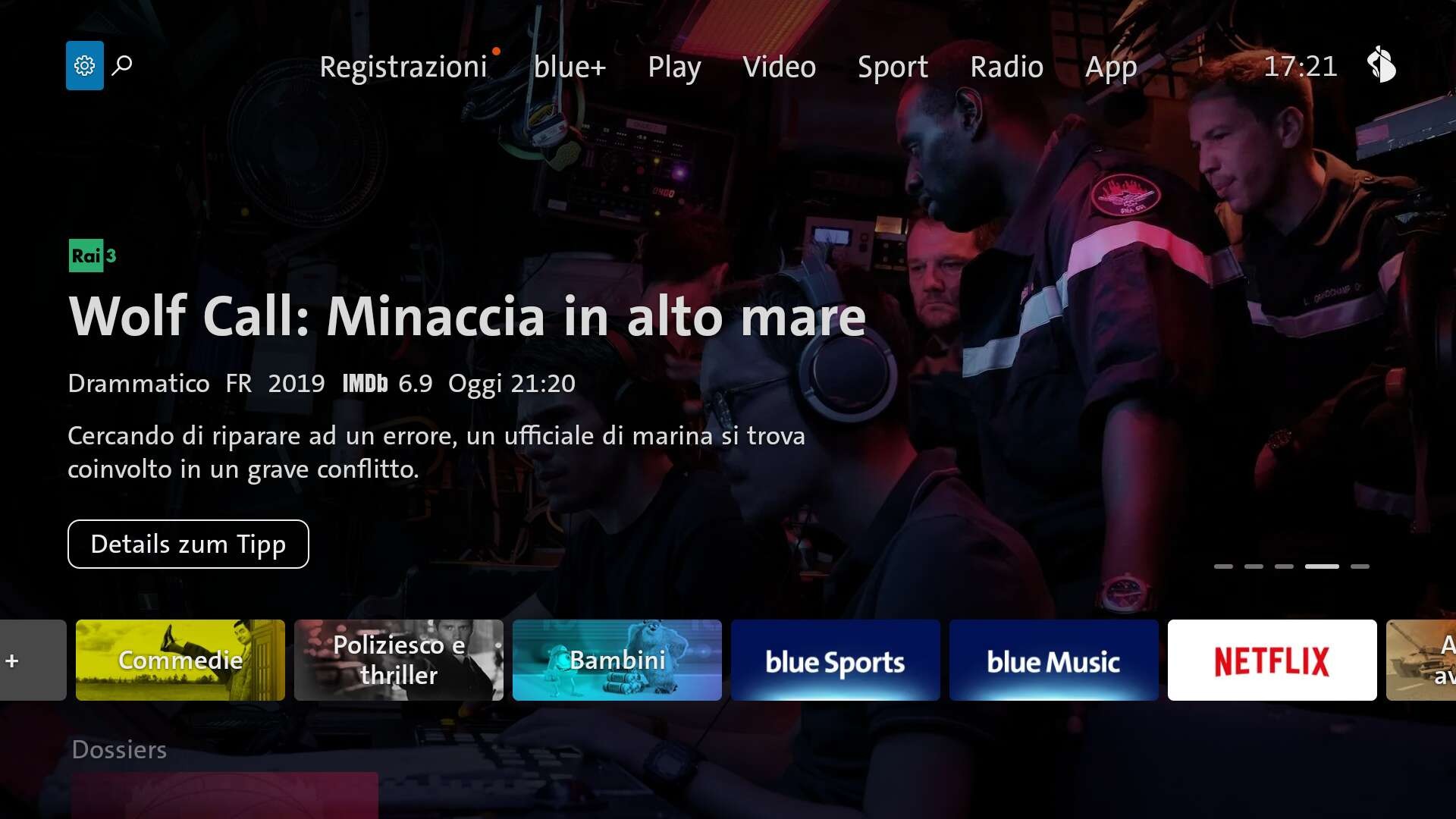
Task: Click the search magnifier icon
Action: [122, 66]
